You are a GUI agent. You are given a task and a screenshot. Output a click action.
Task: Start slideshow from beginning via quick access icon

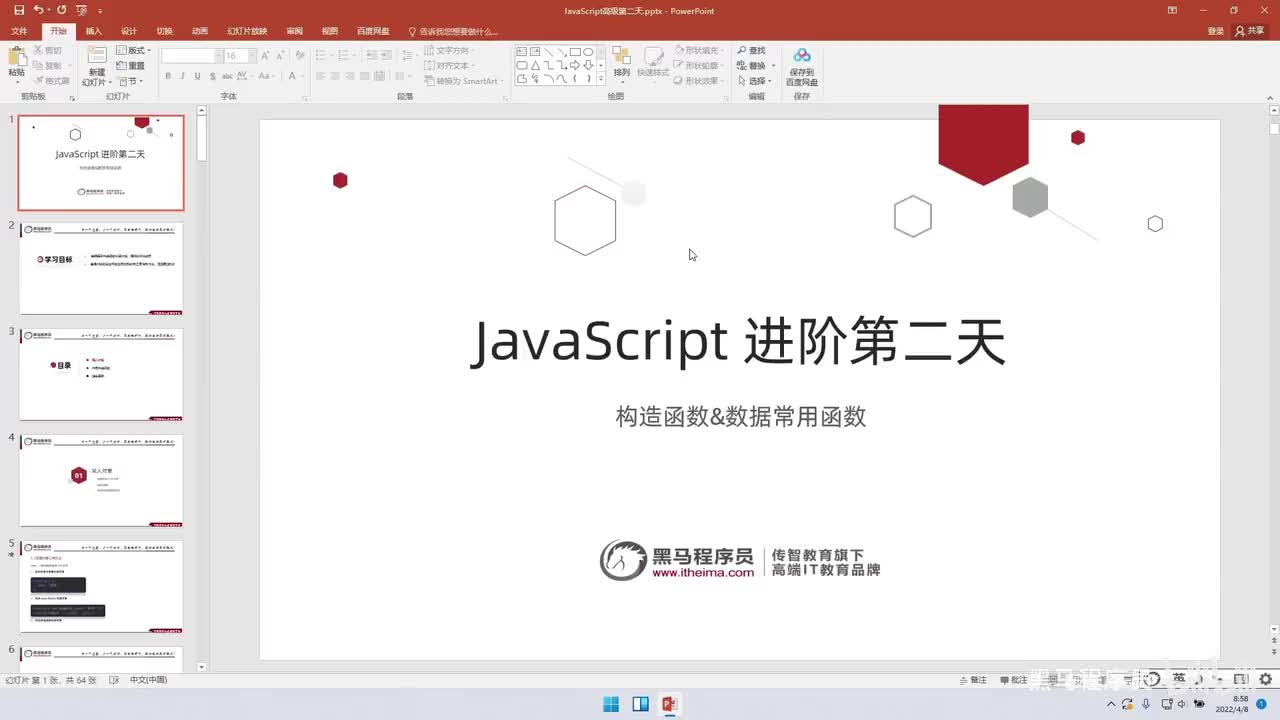tap(81, 10)
